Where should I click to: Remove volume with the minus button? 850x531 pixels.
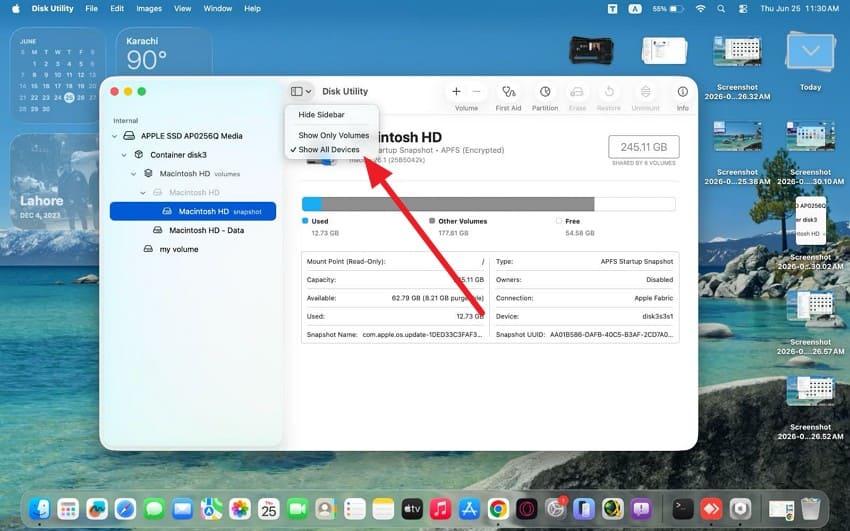point(476,92)
